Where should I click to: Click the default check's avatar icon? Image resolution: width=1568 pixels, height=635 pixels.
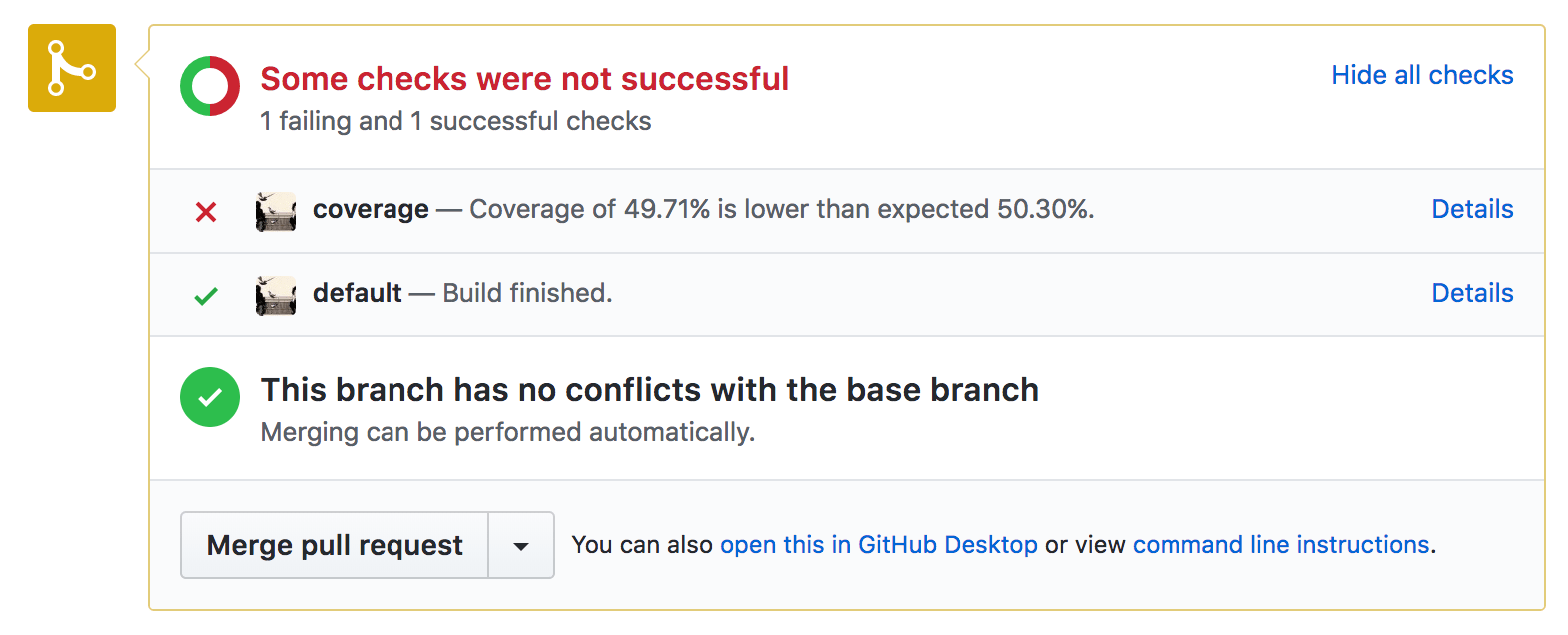click(277, 295)
